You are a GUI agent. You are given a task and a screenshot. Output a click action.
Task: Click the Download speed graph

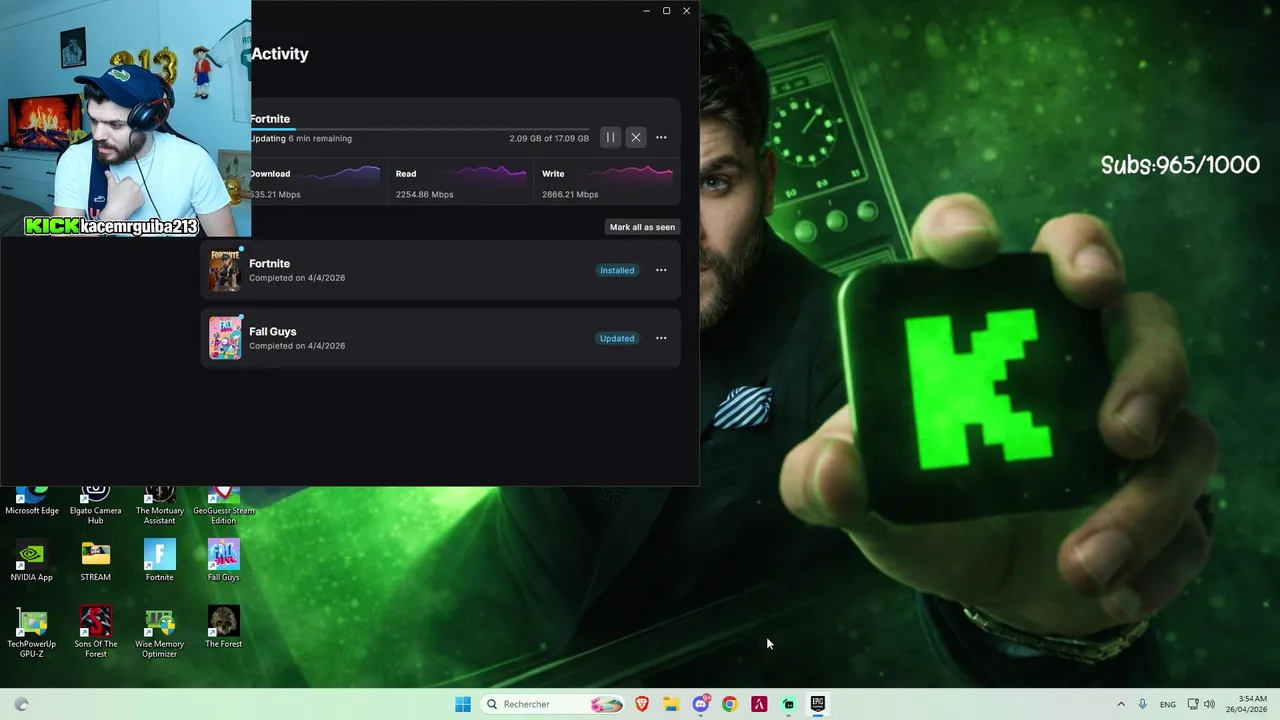339,174
